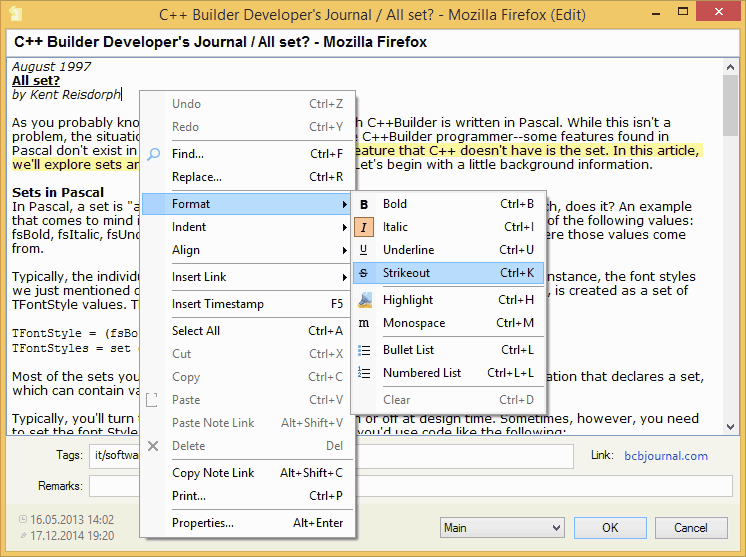Apply Strikeout formatting from submenu

449,273
